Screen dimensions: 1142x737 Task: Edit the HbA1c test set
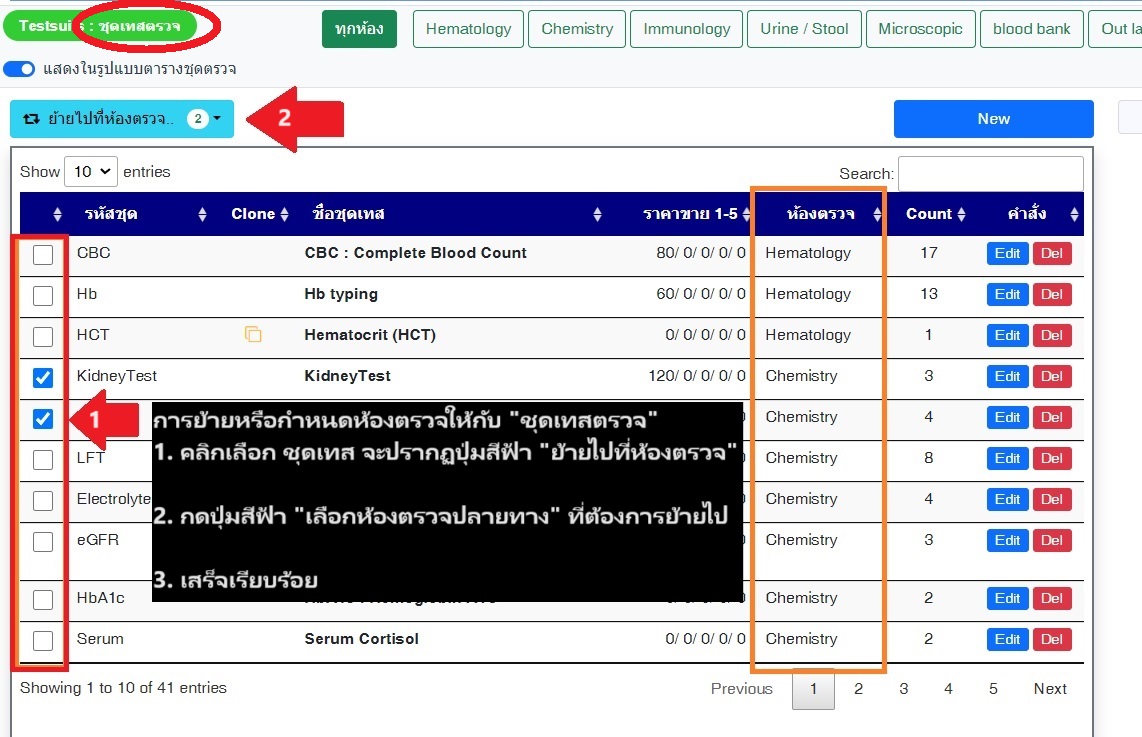click(1007, 598)
